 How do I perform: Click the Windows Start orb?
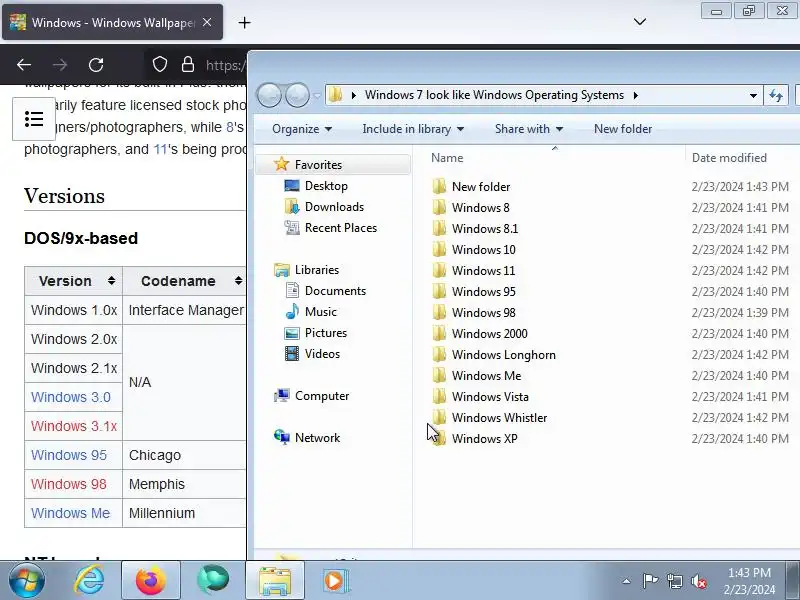click(x=26, y=580)
